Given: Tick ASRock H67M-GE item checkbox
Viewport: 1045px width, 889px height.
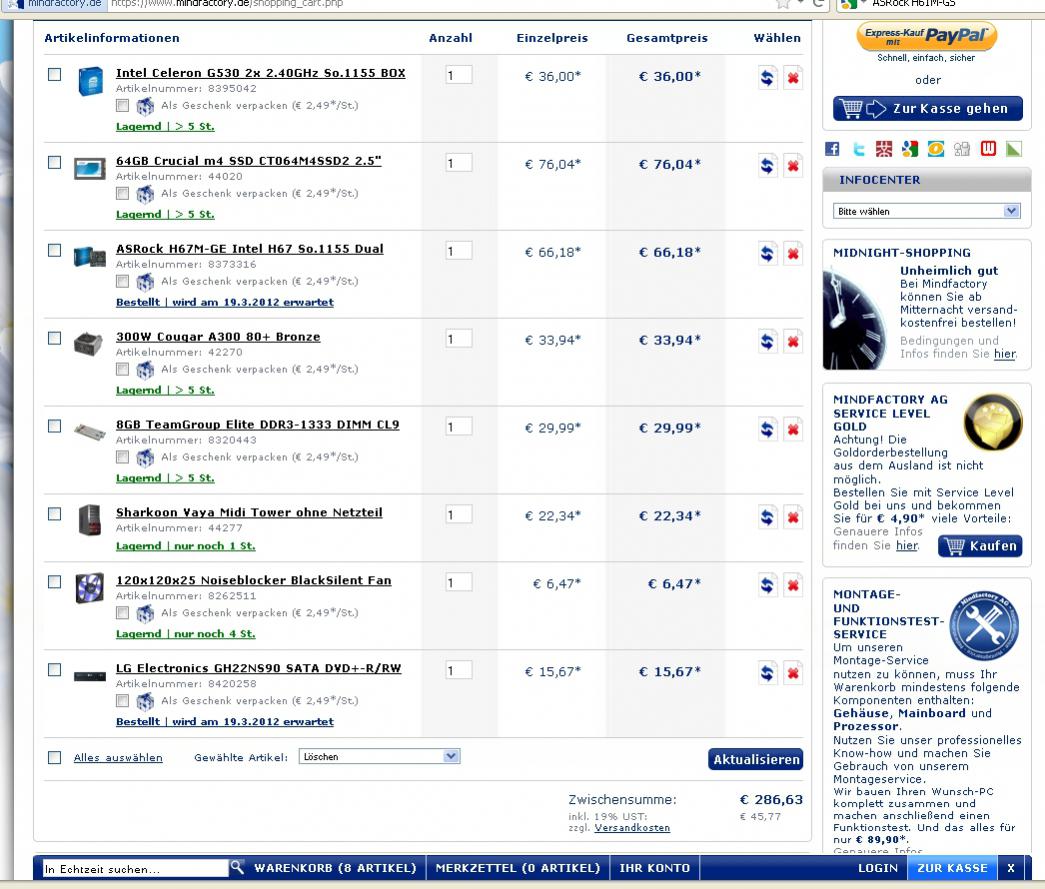Looking at the screenshot, I should pyautogui.click(x=55, y=251).
